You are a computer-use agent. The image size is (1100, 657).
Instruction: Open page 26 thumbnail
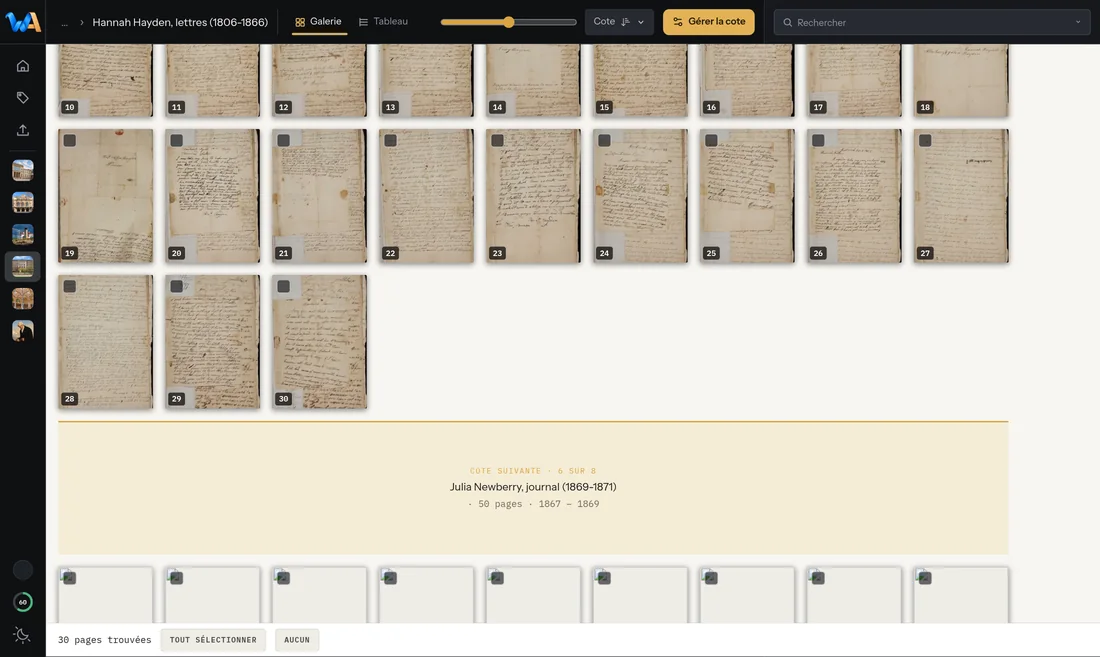(x=854, y=196)
